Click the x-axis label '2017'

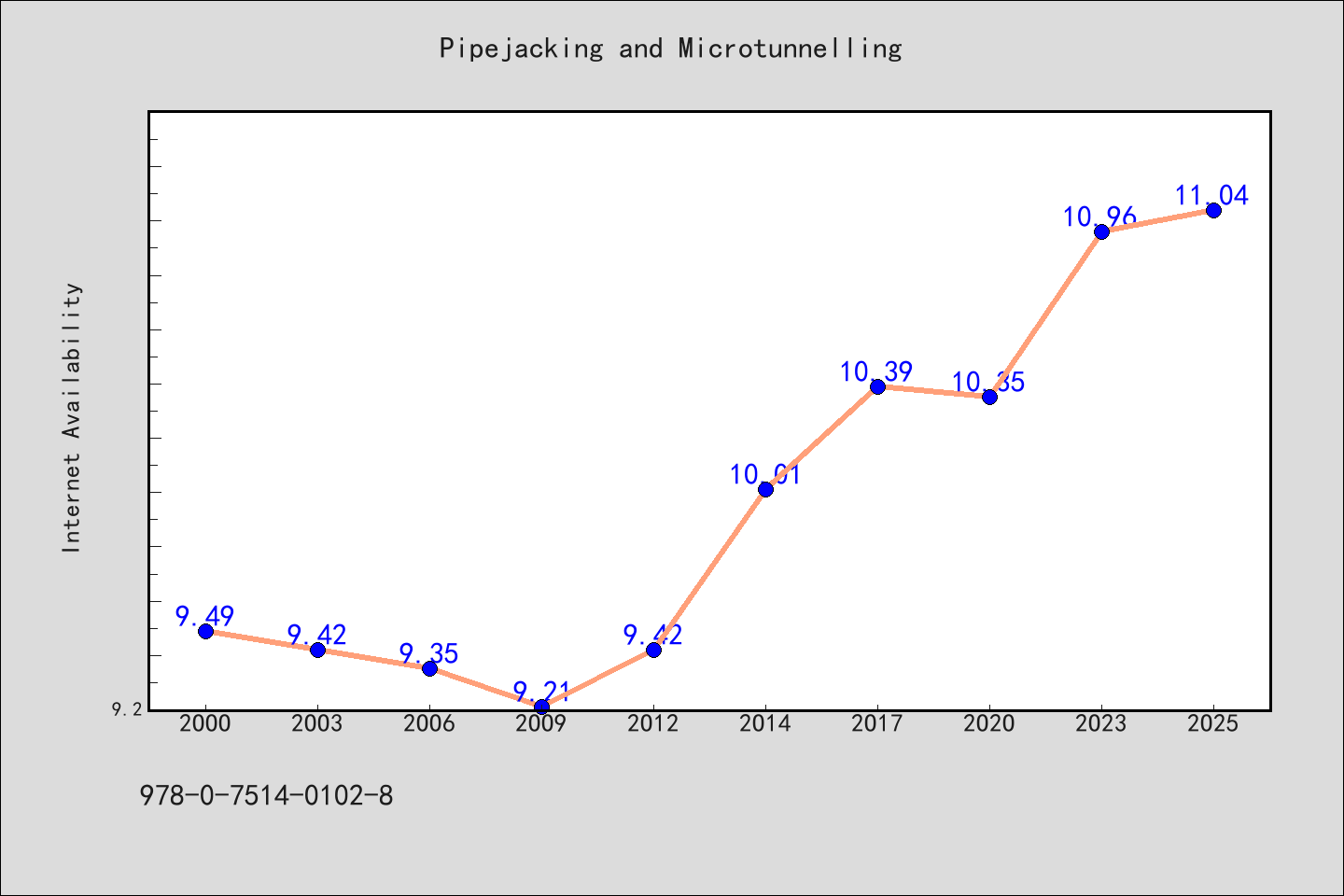click(877, 724)
